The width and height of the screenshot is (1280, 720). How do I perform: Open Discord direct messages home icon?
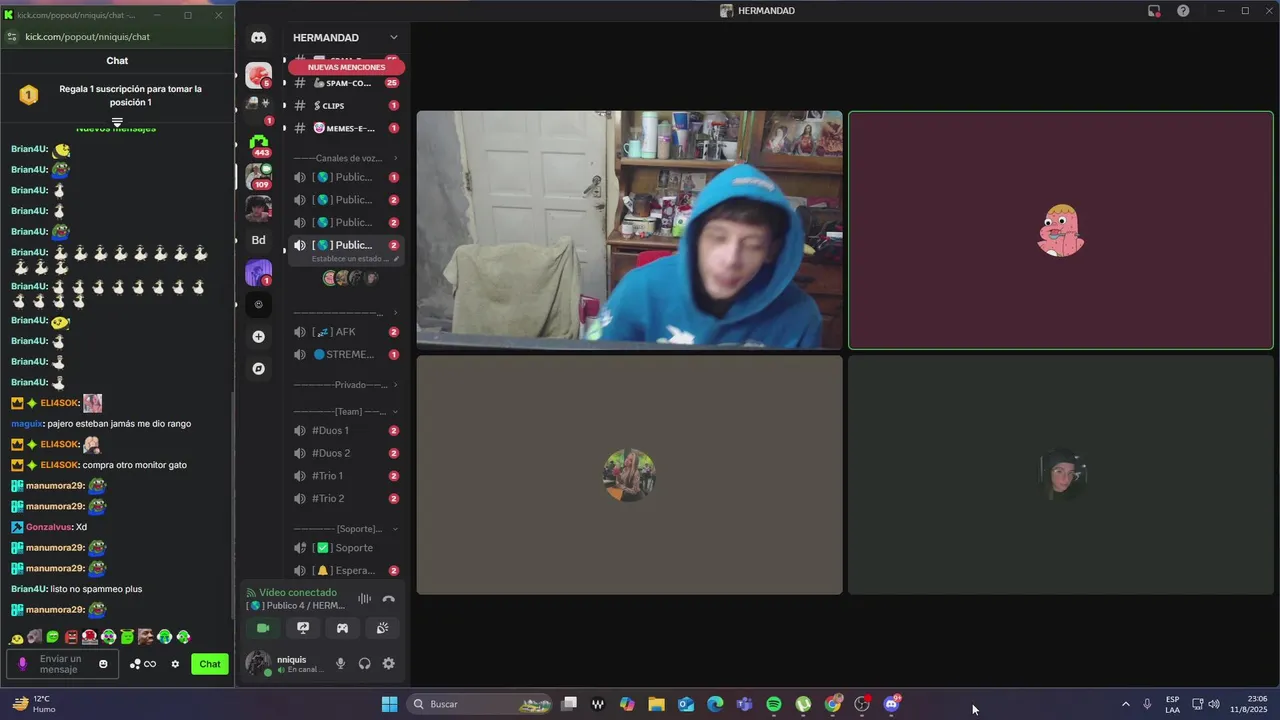[x=258, y=38]
